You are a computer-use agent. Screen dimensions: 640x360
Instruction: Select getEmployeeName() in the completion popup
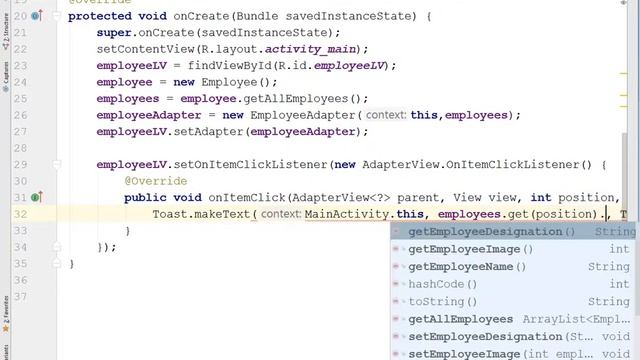(x=513, y=267)
